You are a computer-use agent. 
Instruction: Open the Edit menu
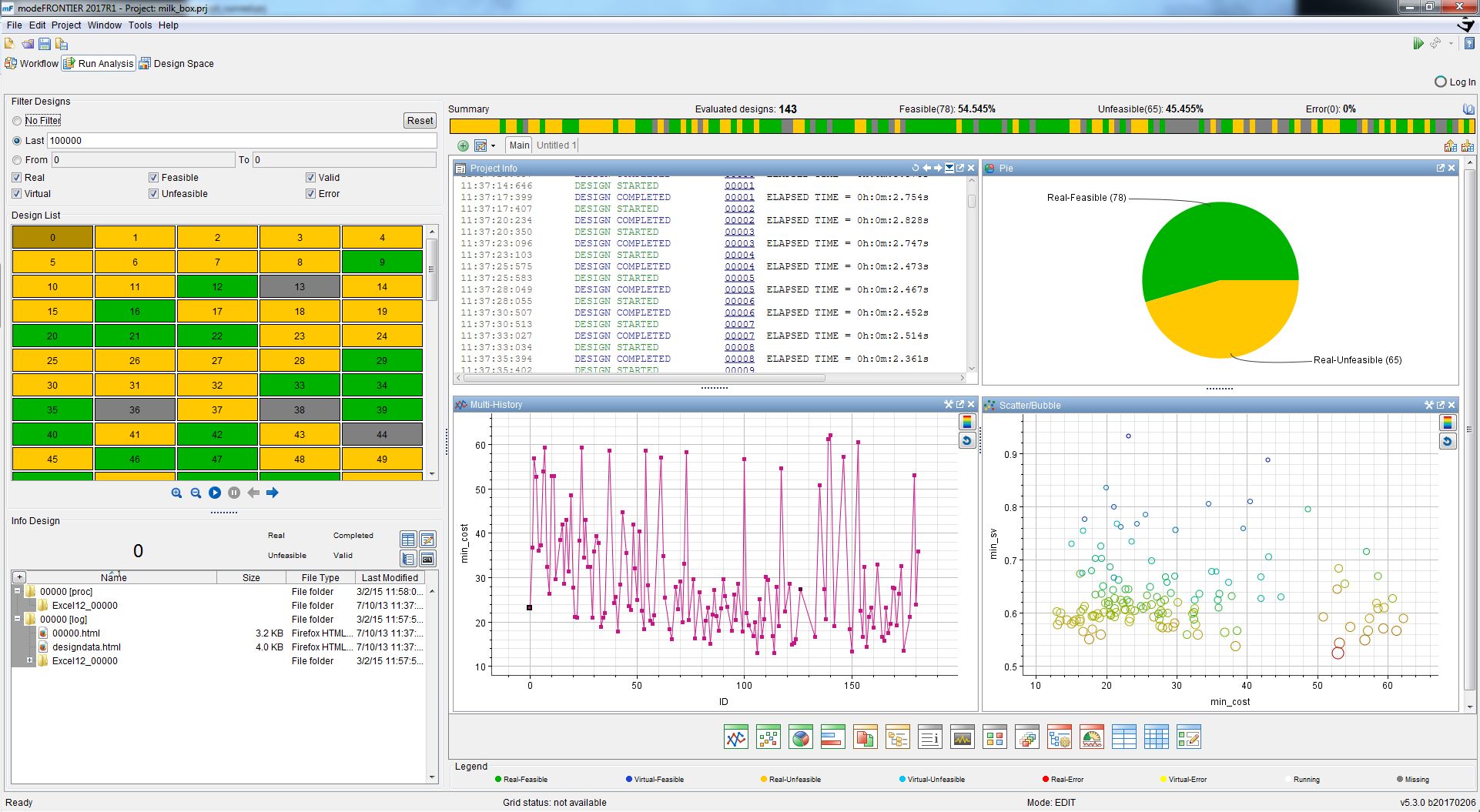[37, 25]
